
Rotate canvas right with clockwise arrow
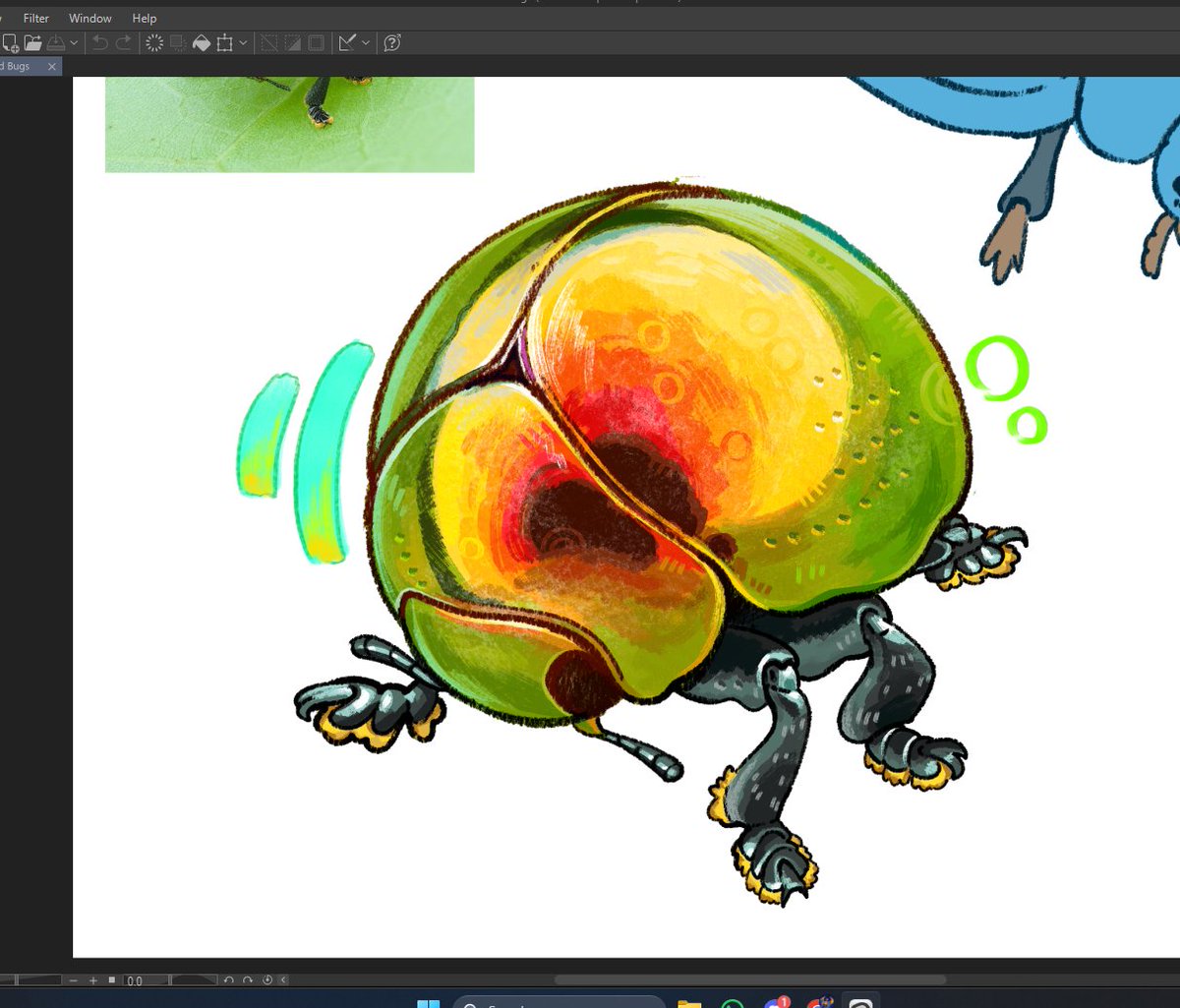click(248, 980)
